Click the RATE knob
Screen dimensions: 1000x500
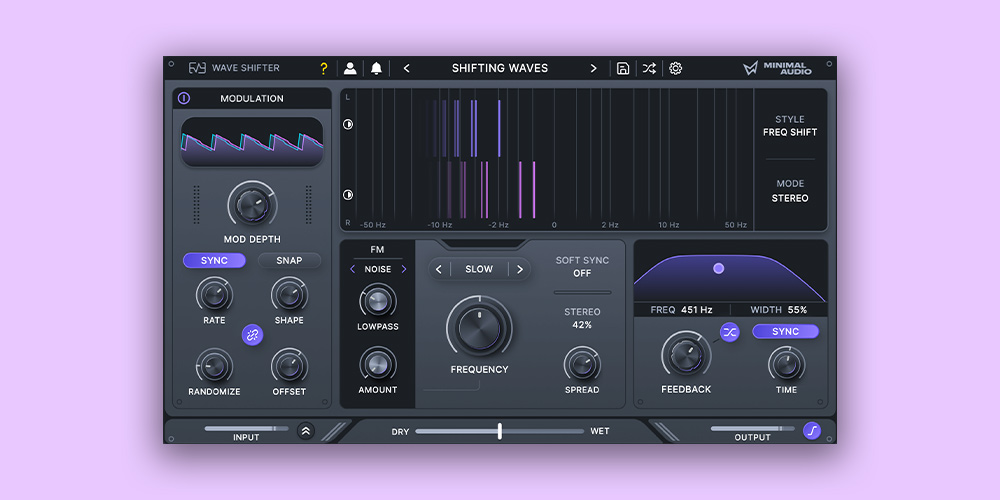[214, 295]
